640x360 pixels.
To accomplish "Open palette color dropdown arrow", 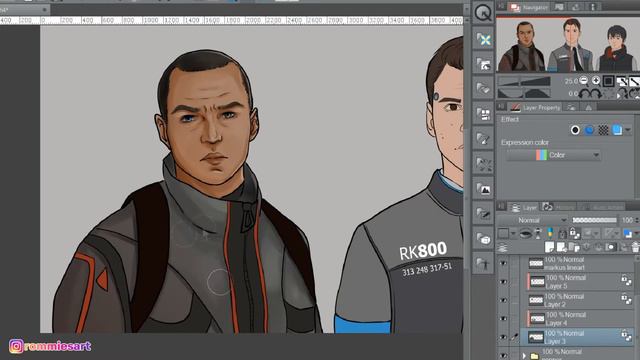I will click(513, 233).
